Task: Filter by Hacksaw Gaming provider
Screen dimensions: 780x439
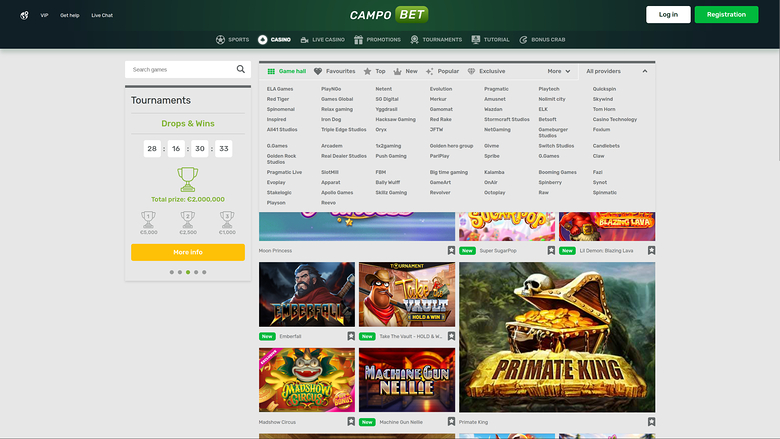Action: pos(395,119)
